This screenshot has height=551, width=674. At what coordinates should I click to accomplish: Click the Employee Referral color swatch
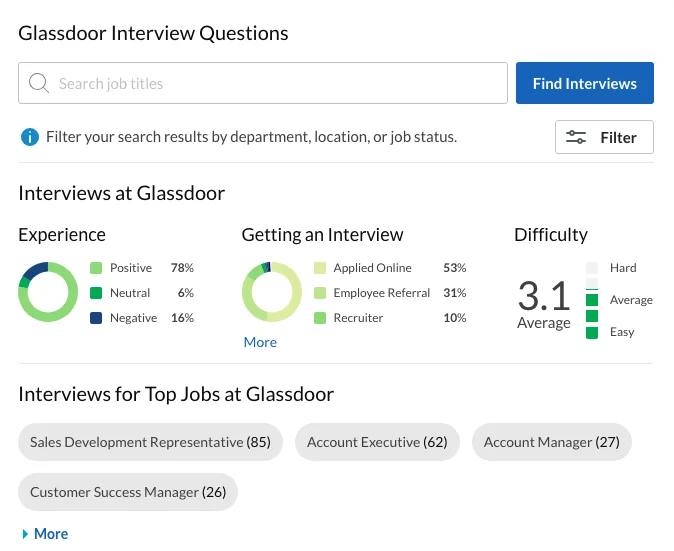point(320,293)
